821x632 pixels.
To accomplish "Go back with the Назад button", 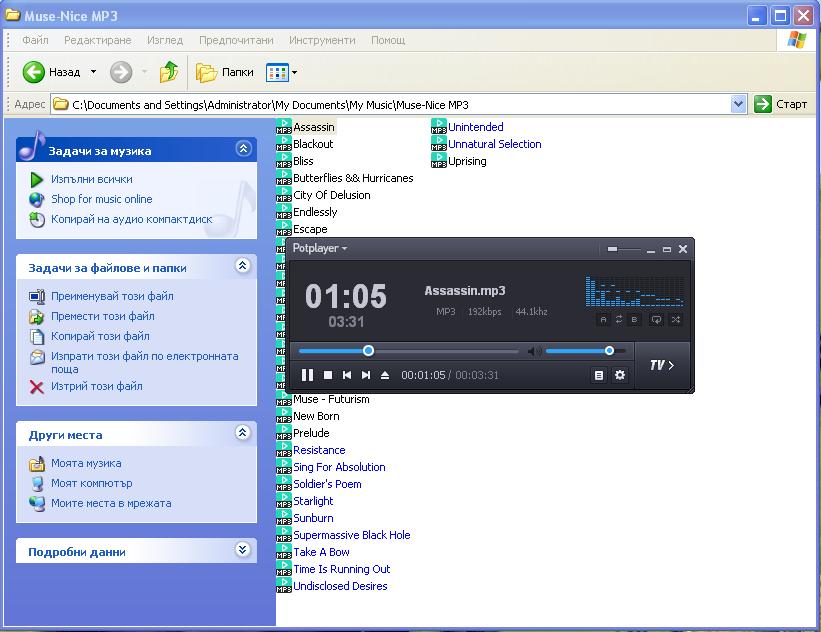I will pos(51,72).
